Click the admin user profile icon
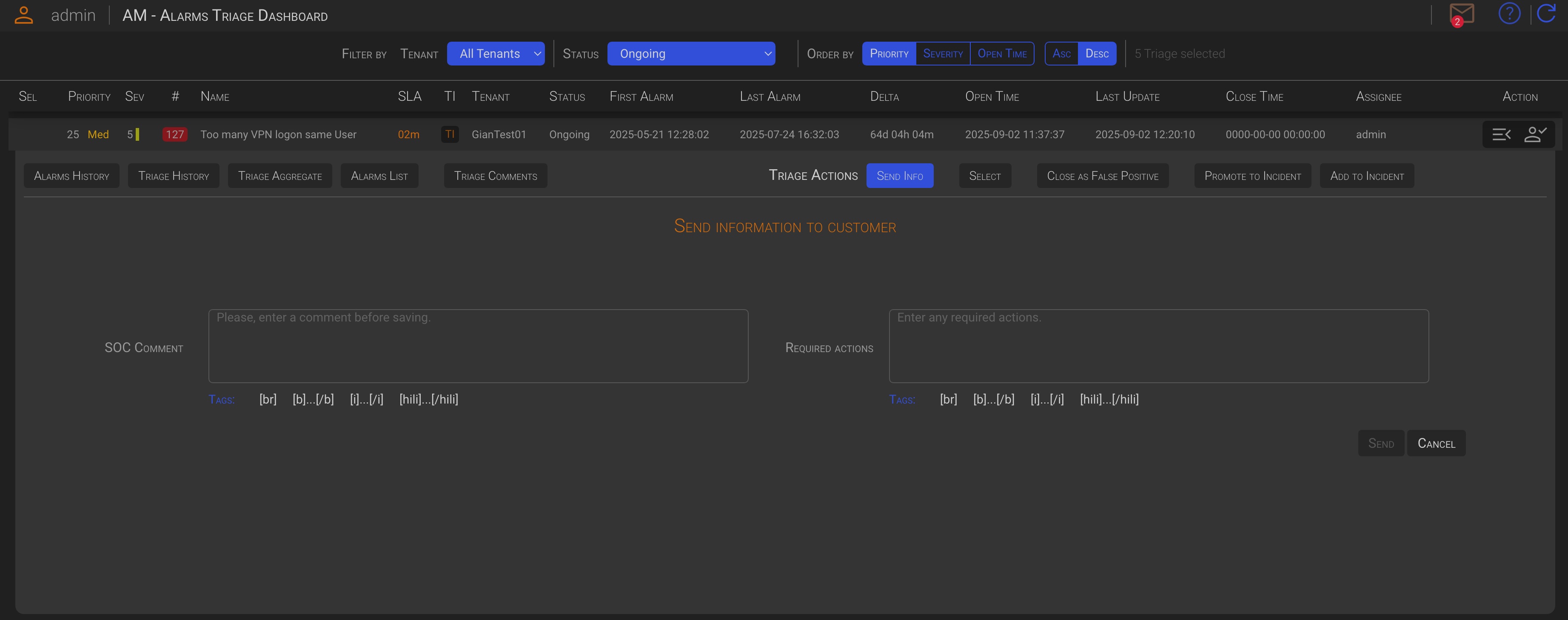1568x620 pixels. tap(24, 14)
